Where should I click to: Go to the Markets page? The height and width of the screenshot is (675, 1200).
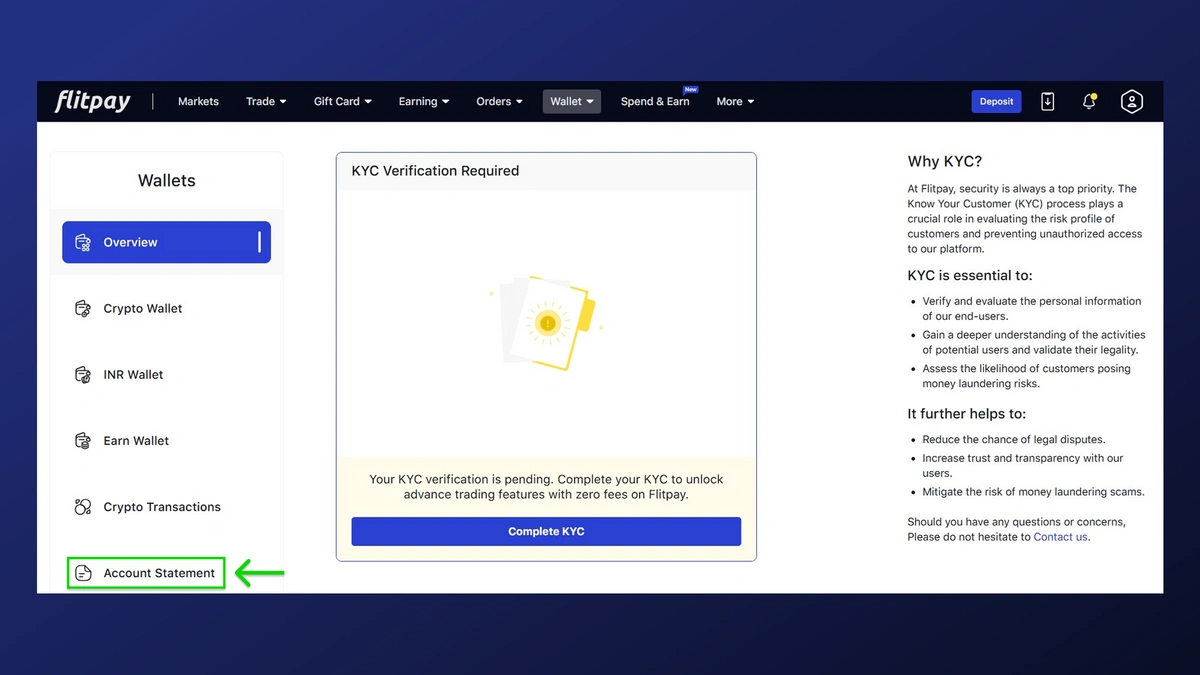[x=198, y=101]
